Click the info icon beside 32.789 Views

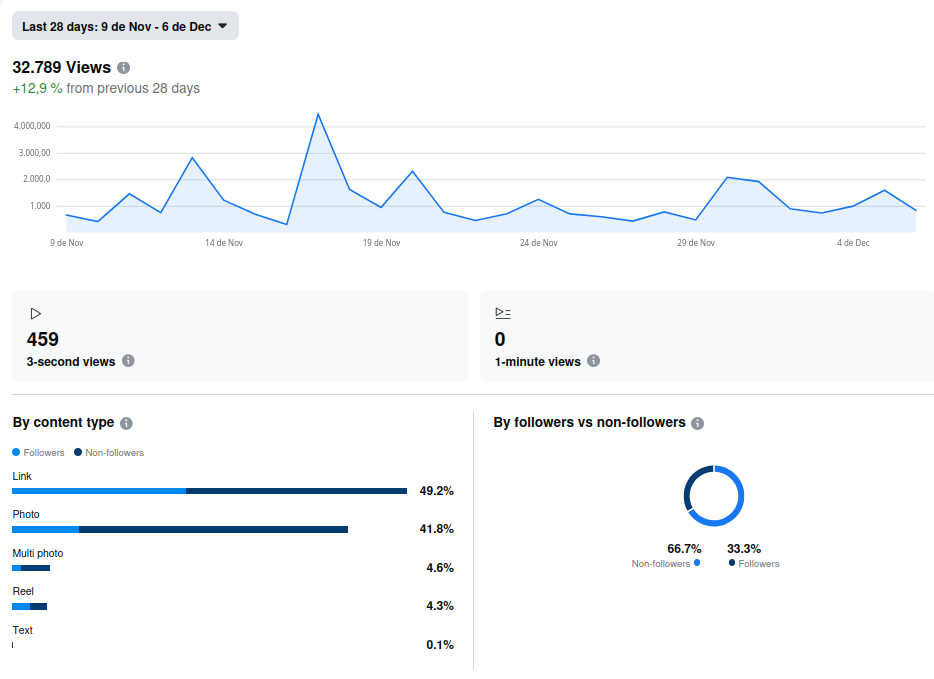123,68
